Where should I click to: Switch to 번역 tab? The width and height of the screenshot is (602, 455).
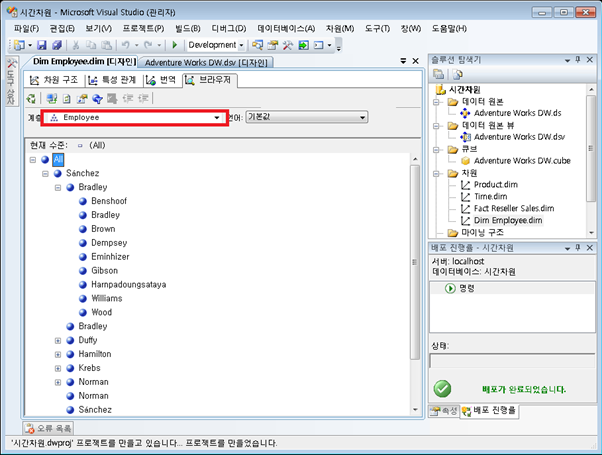[x=161, y=80]
